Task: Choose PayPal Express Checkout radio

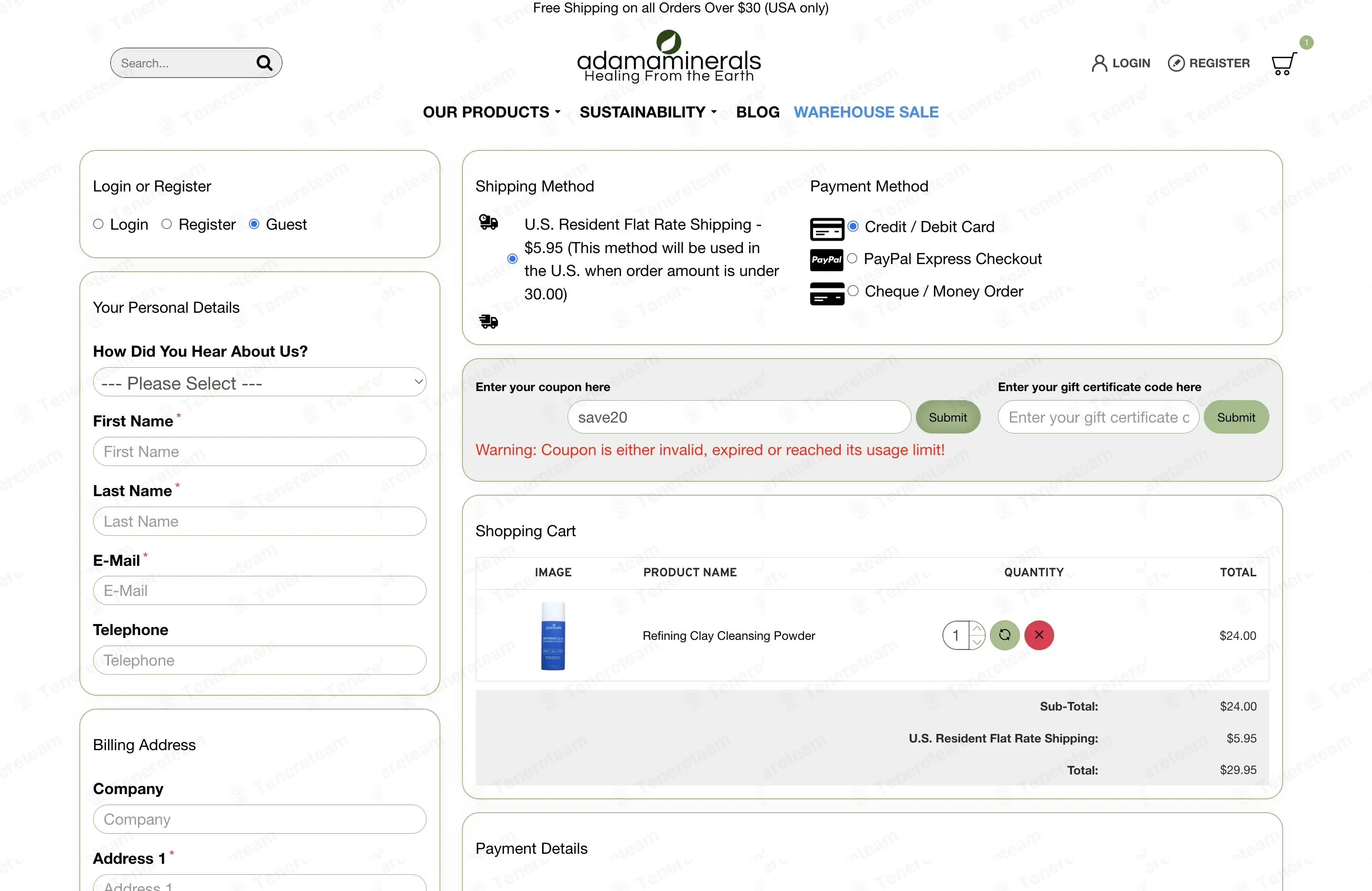Action: (852, 258)
